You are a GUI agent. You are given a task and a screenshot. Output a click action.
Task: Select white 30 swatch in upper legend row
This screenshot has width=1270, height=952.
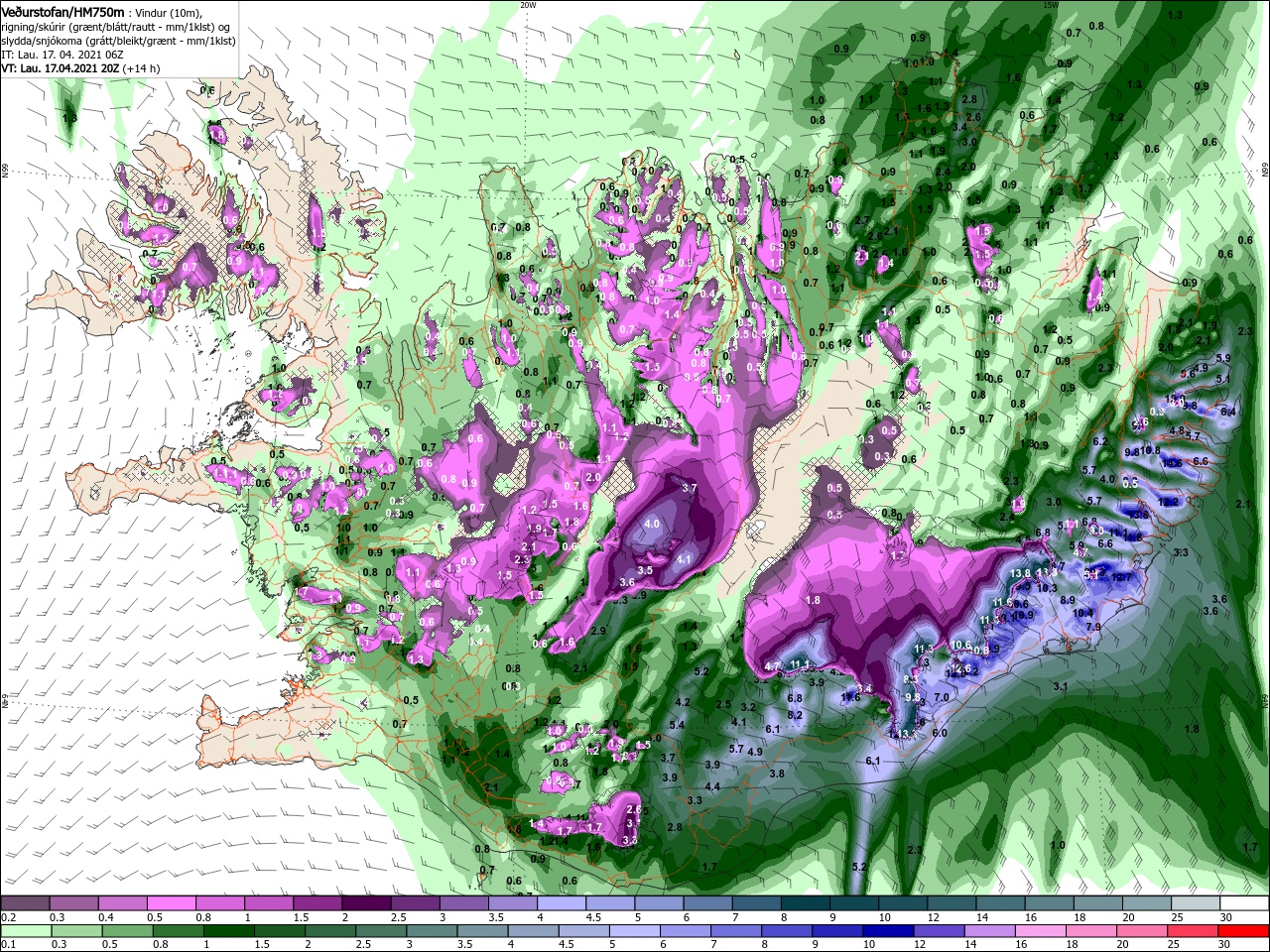click(1242, 903)
